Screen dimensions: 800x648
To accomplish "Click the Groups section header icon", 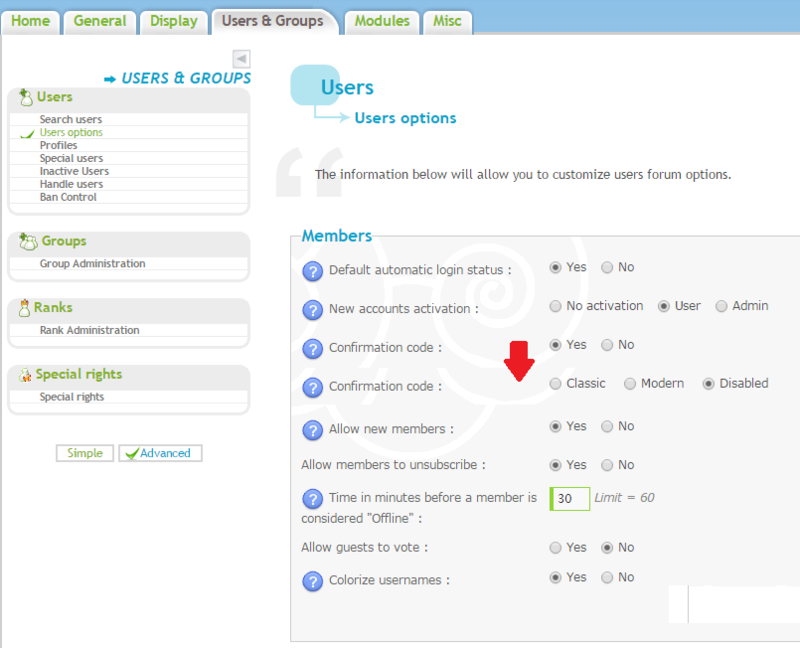I will click(28, 241).
